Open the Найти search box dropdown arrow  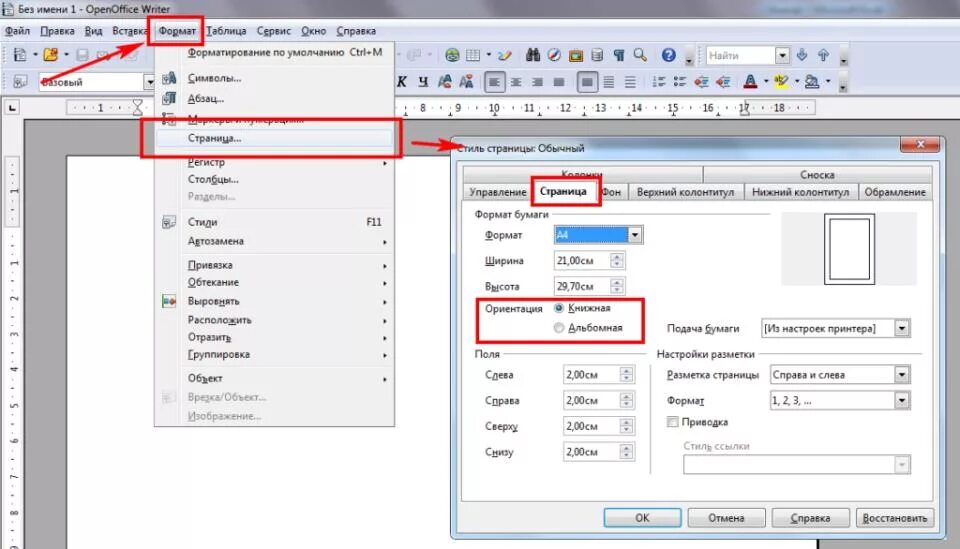click(x=782, y=55)
